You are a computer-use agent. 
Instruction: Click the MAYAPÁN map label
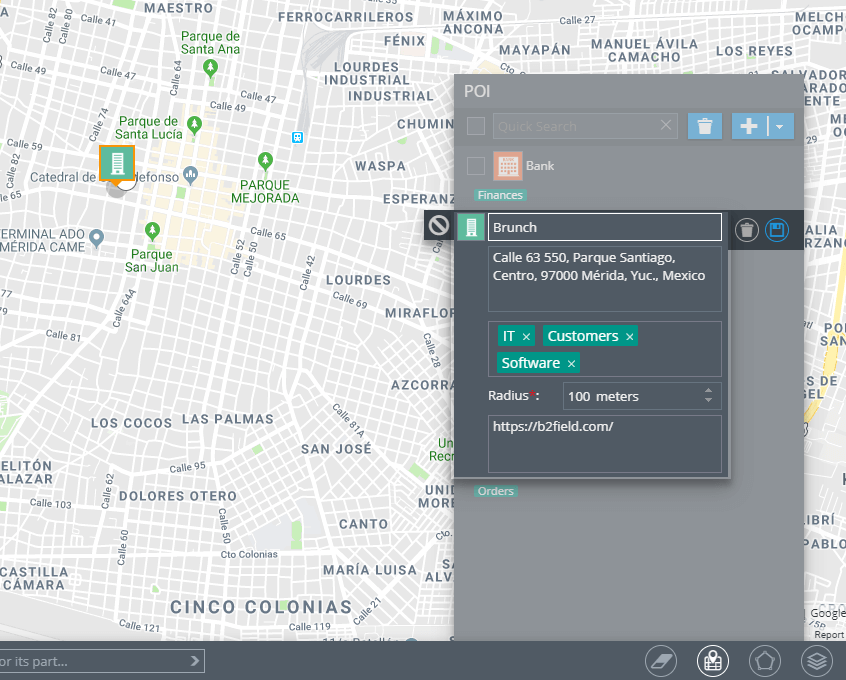[535, 50]
